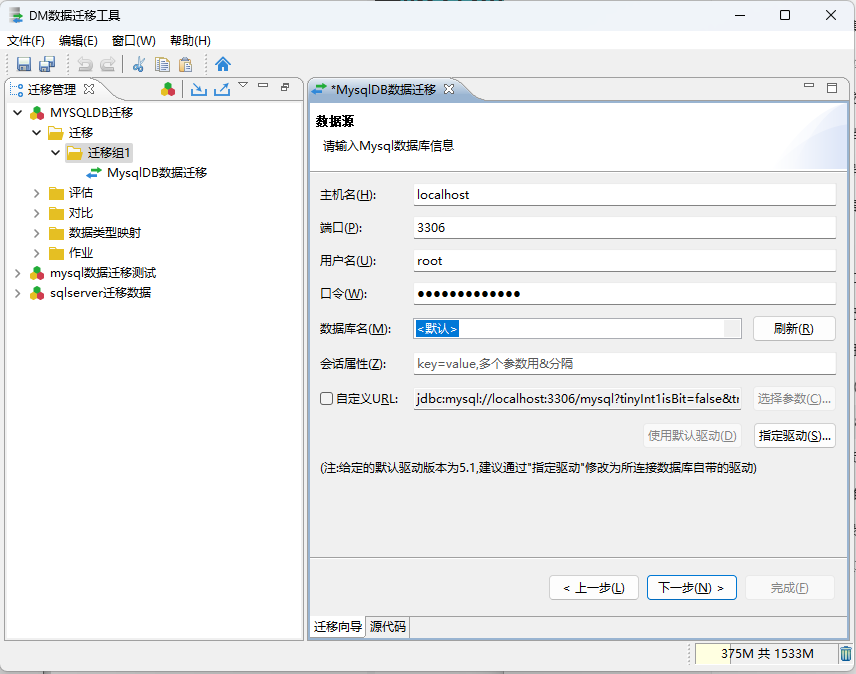Restore the 迁移管理 panel view
The image size is (856, 674).
coord(285,87)
